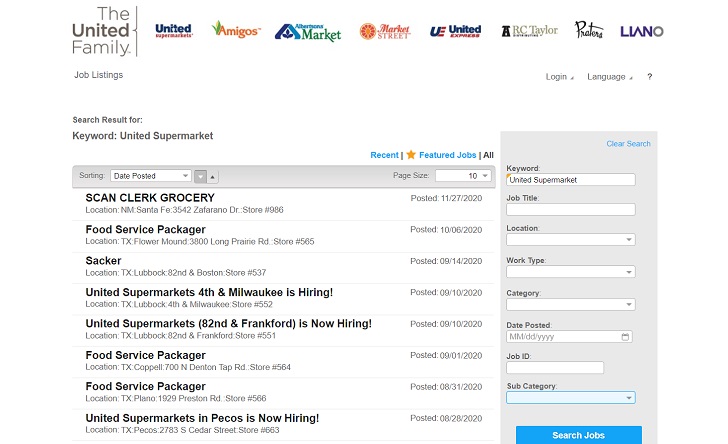Click the Job ID input field
The height and width of the screenshot is (444, 728).
[555, 368]
